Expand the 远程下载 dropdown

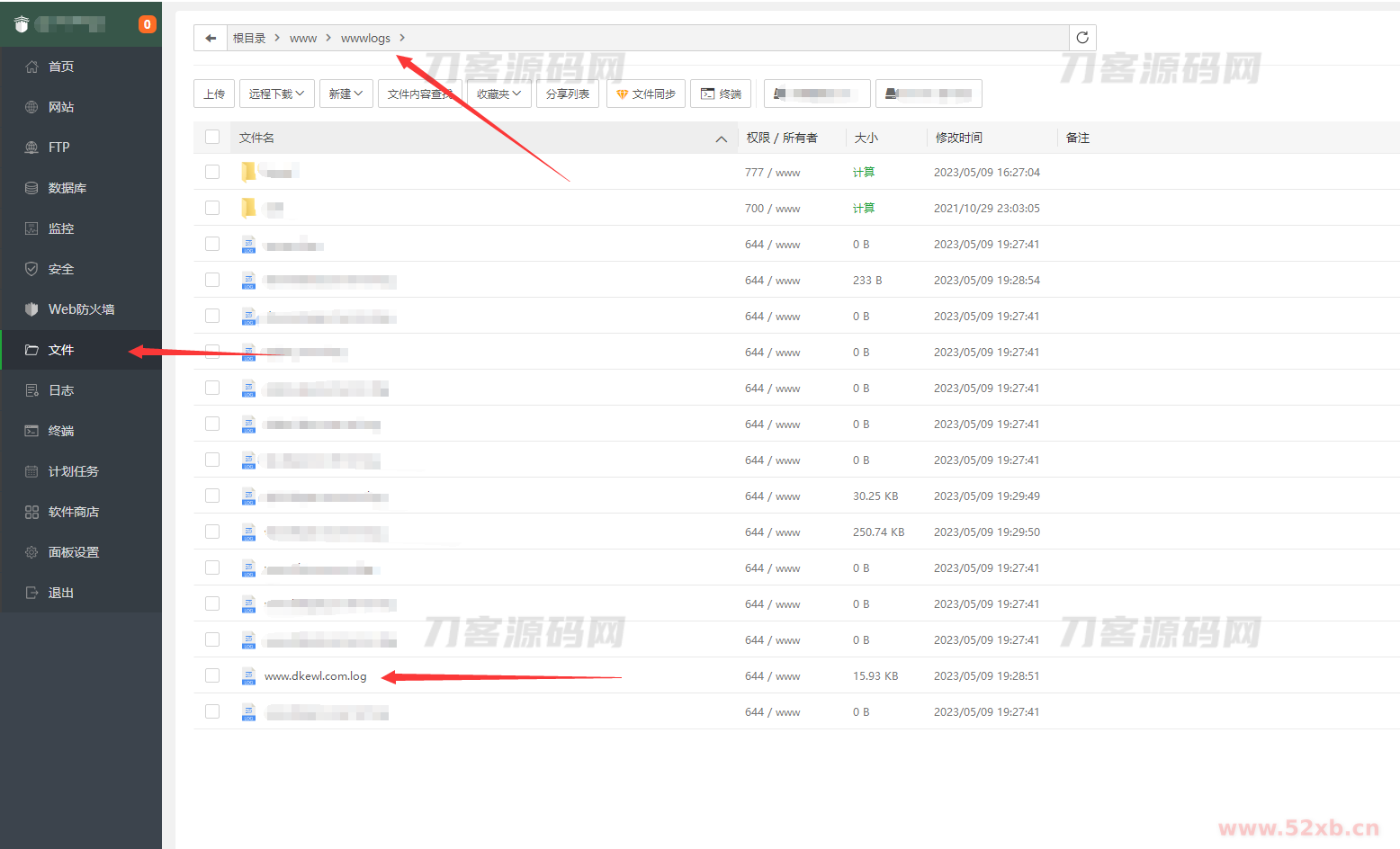(x=276, y=94)
